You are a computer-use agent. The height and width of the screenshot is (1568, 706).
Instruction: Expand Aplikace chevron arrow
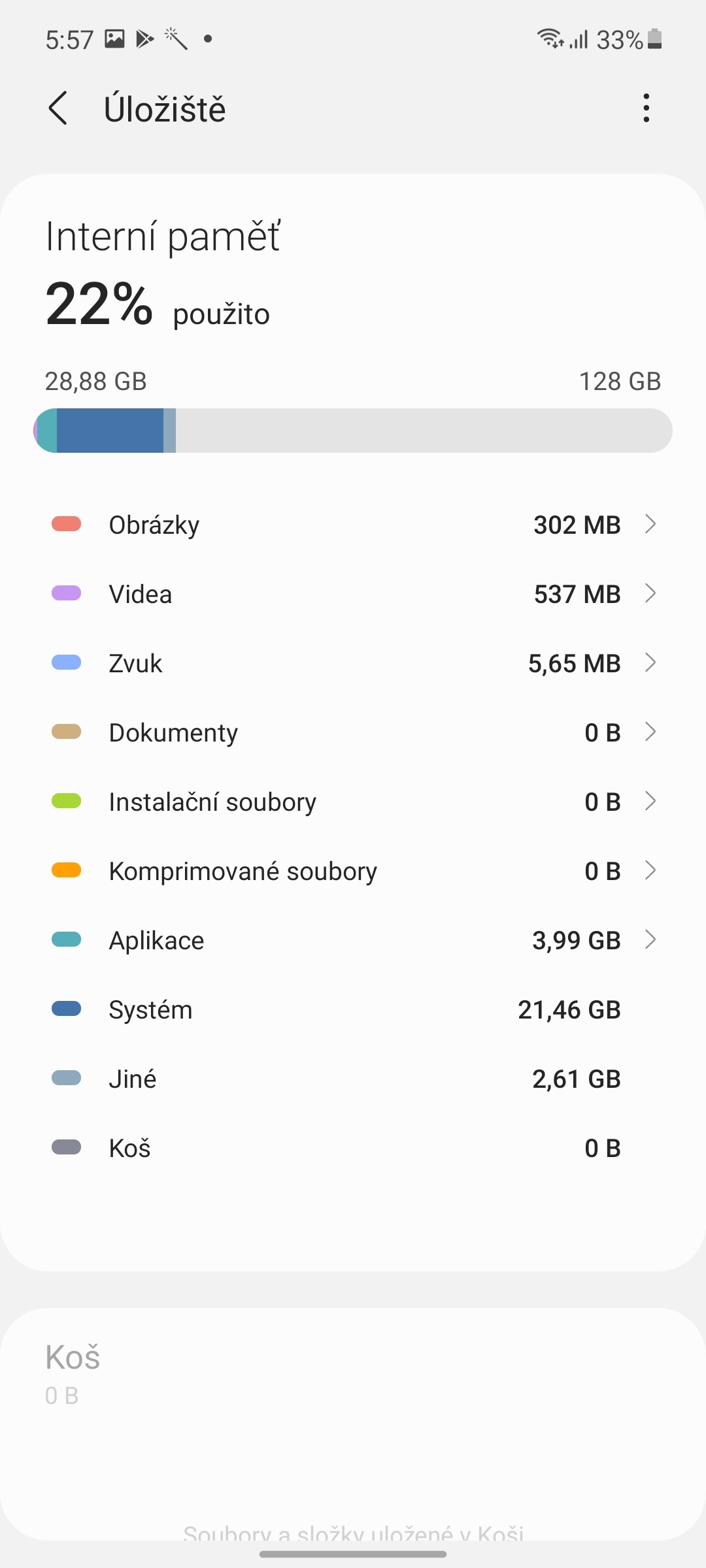point(650,939)
